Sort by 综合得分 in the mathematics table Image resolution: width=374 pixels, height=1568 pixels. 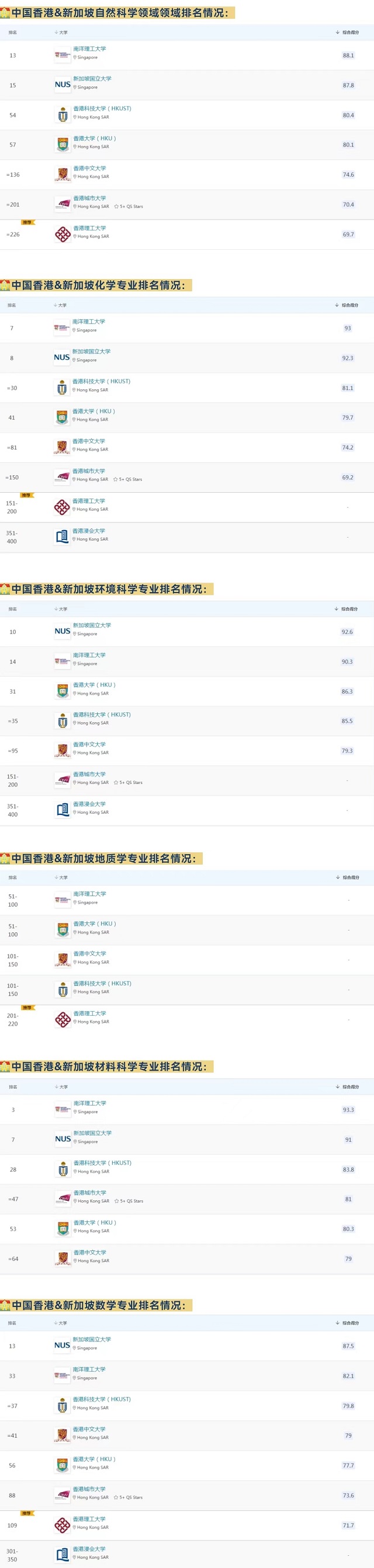point(347,1323)
